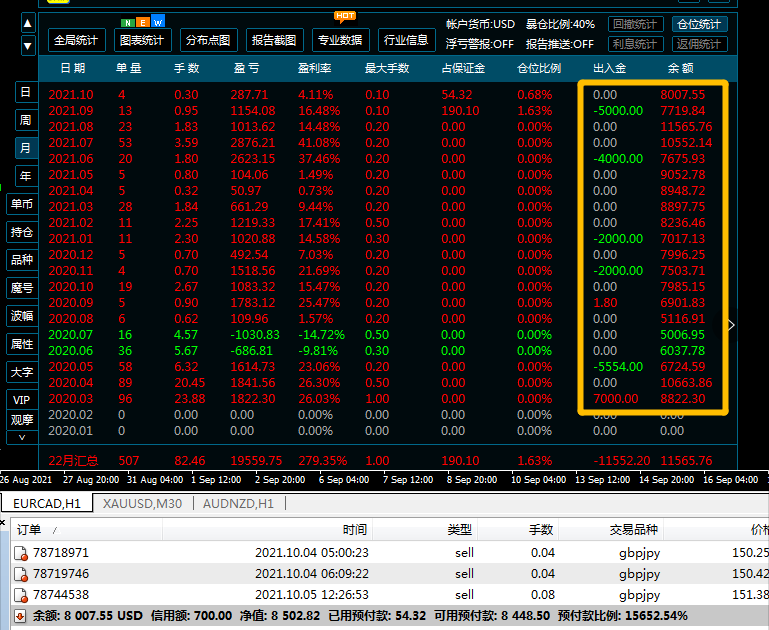
Task: Click 盈利率 profit rate column header
Action: [315, 68]
